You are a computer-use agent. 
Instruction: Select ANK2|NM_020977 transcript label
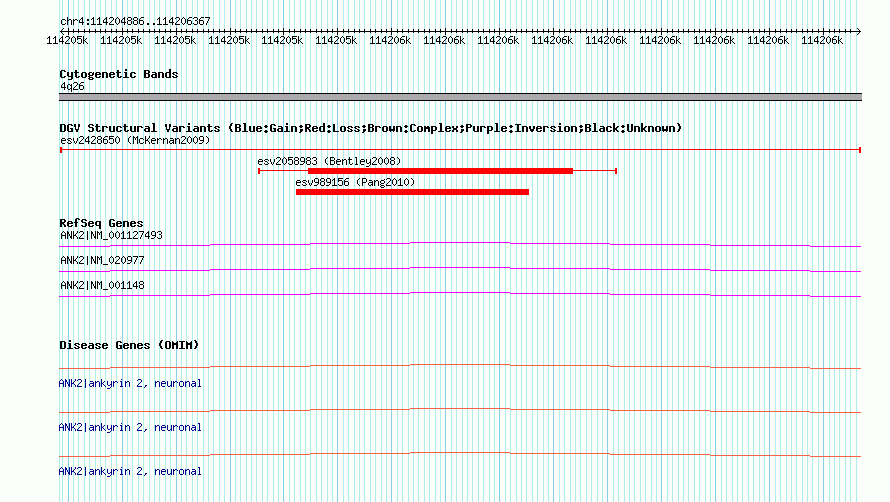[x=102, y=260]
